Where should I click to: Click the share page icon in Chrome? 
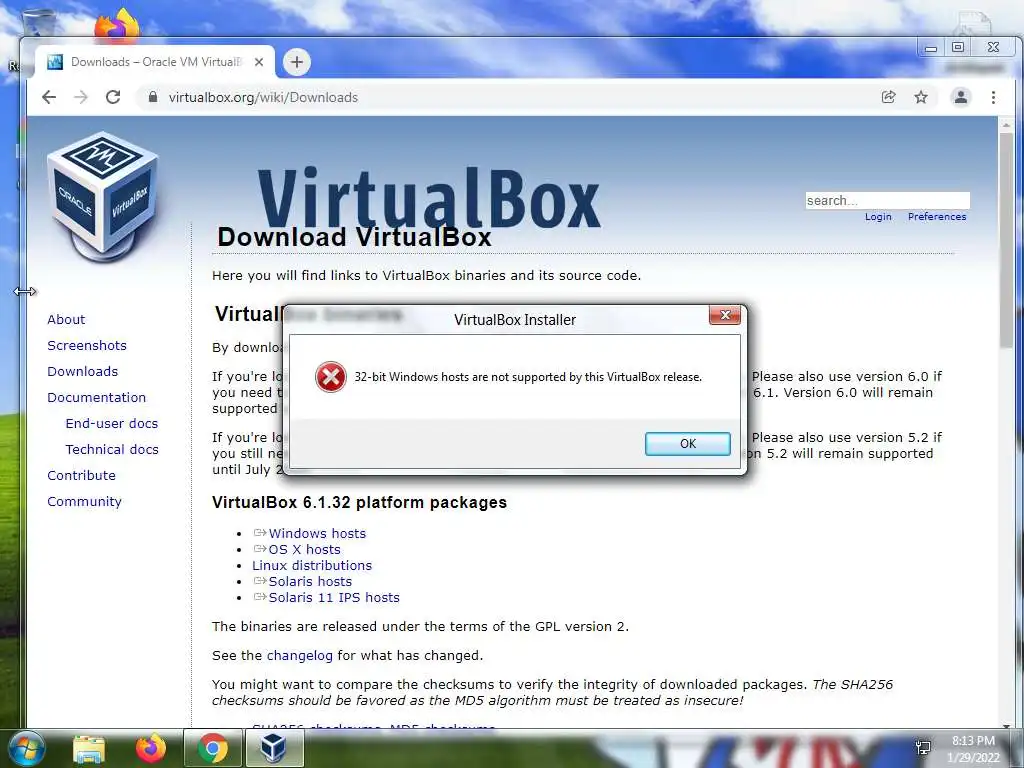click(888, 97)
